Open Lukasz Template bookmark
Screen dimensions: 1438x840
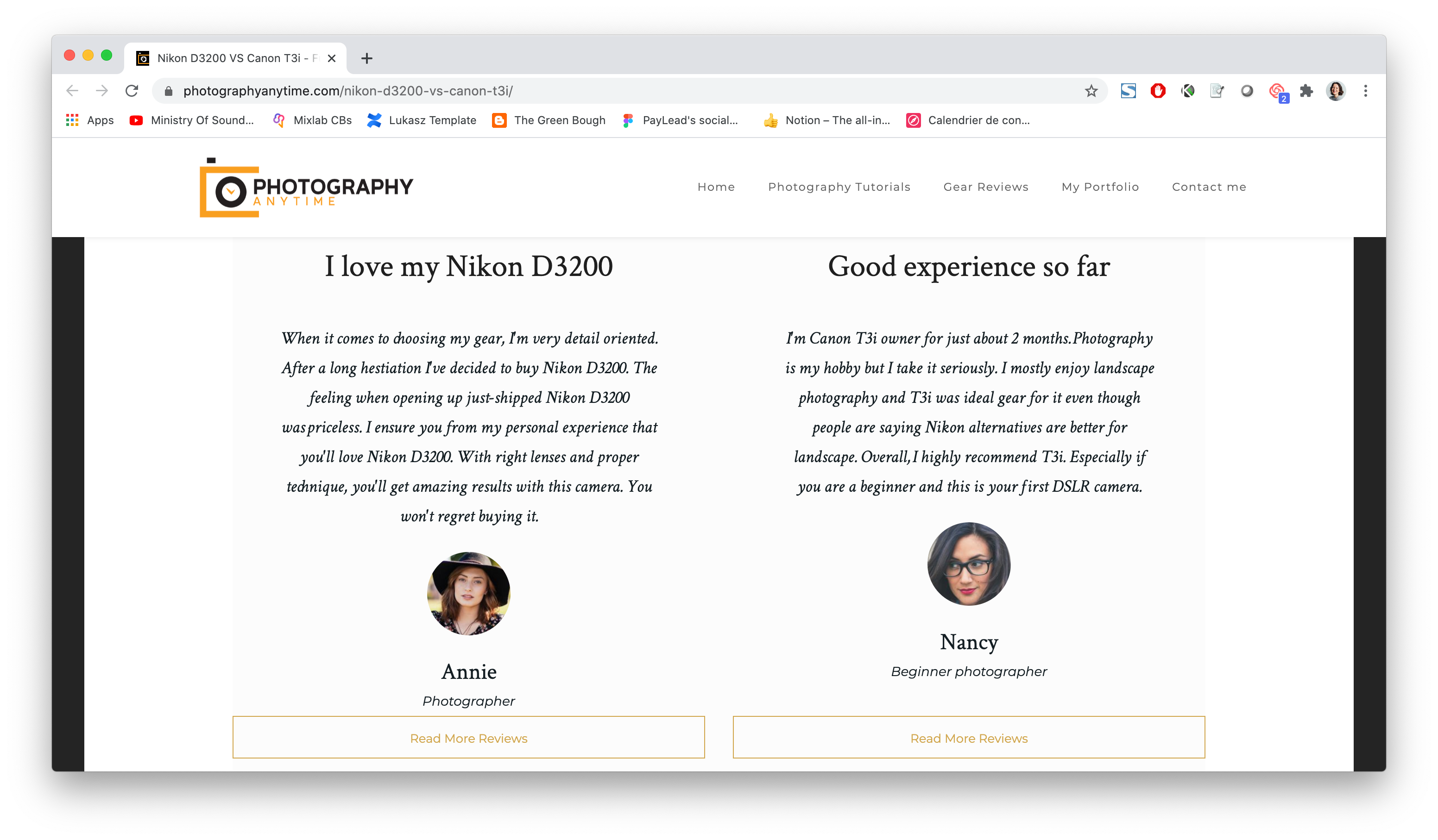click(422, 120)
